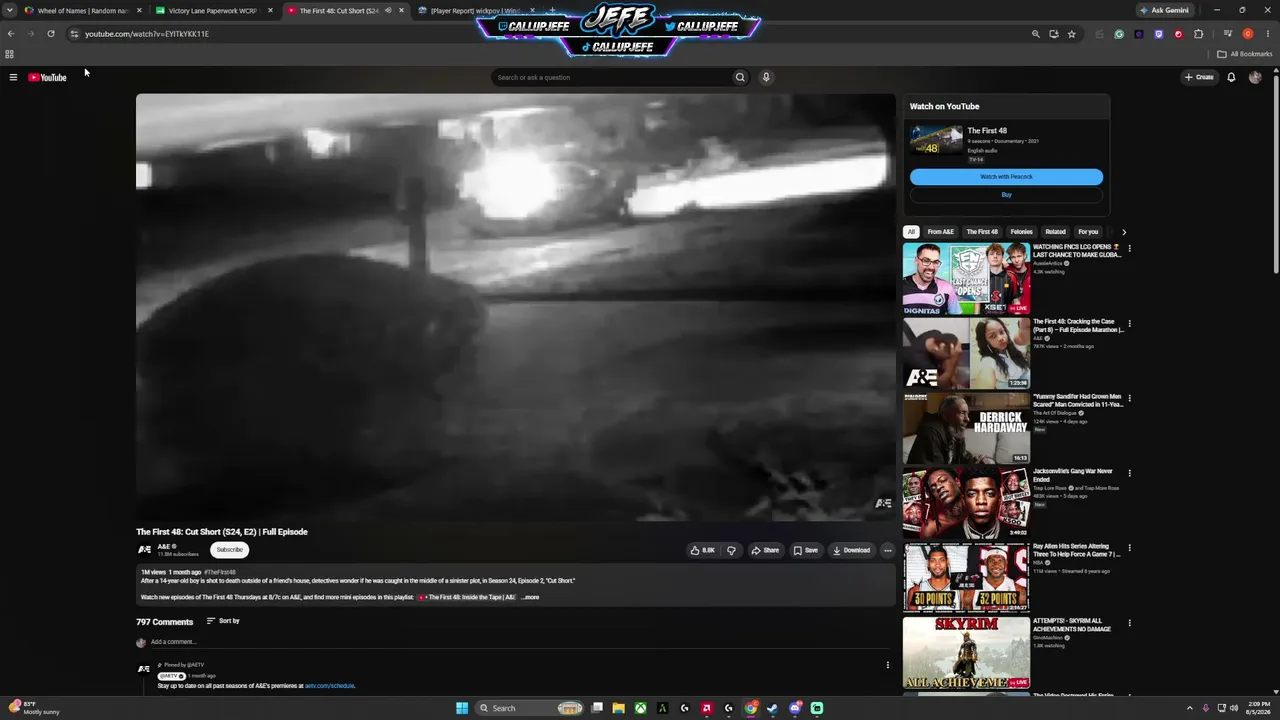Bookmark this page with the star icon
This screenshot has width=1280, height=720.
1072,34
